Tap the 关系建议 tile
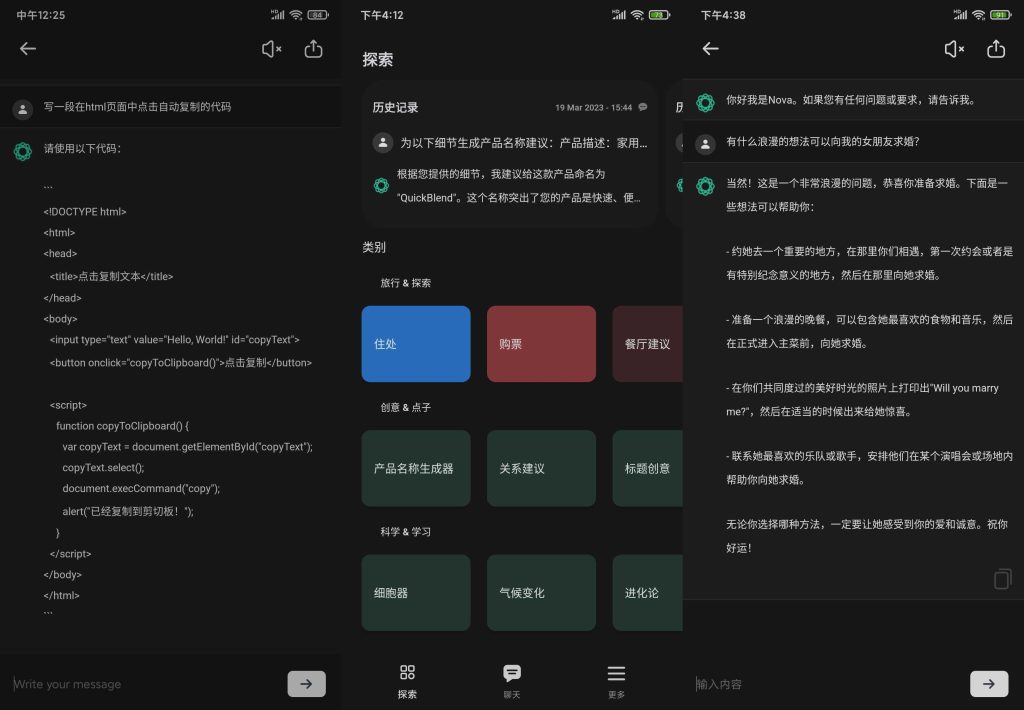Image resolution: width=1024 pixels, height=710 pixels. pos(541,468)
